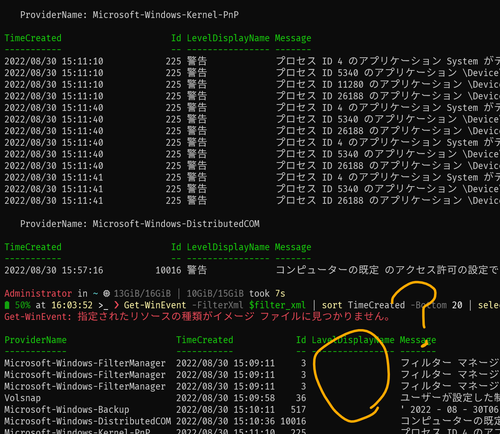Click the Id header of the DistributedCOM table
This screenshot has height=434, width=500.
pos(176,247)
